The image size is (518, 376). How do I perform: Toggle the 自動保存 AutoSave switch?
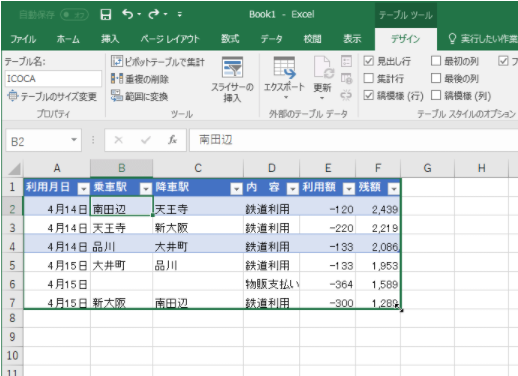pyautogui.click(x=74, y=15)
